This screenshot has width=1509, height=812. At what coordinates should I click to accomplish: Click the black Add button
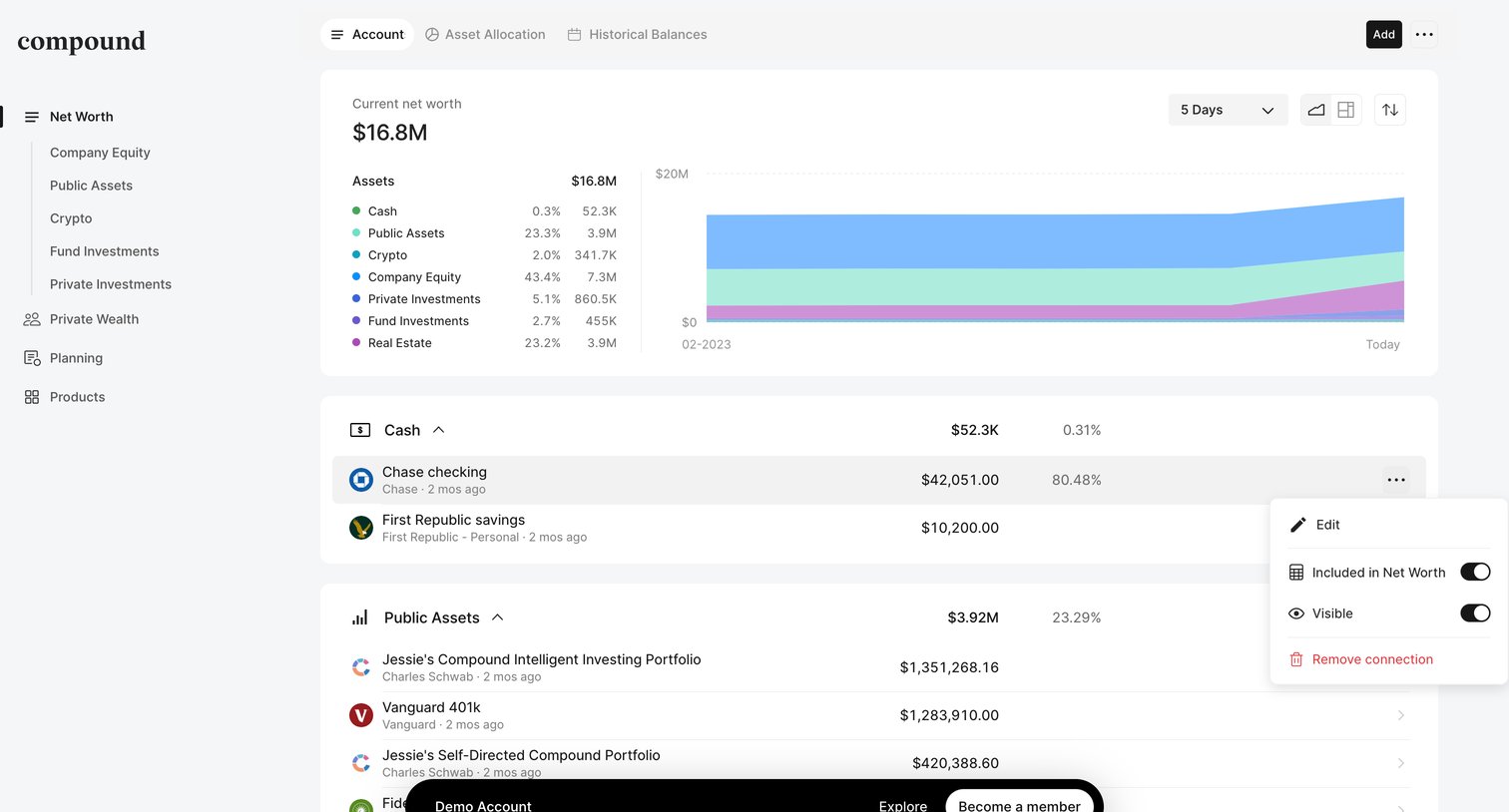pyautogui.click(x=1383, y=34)
